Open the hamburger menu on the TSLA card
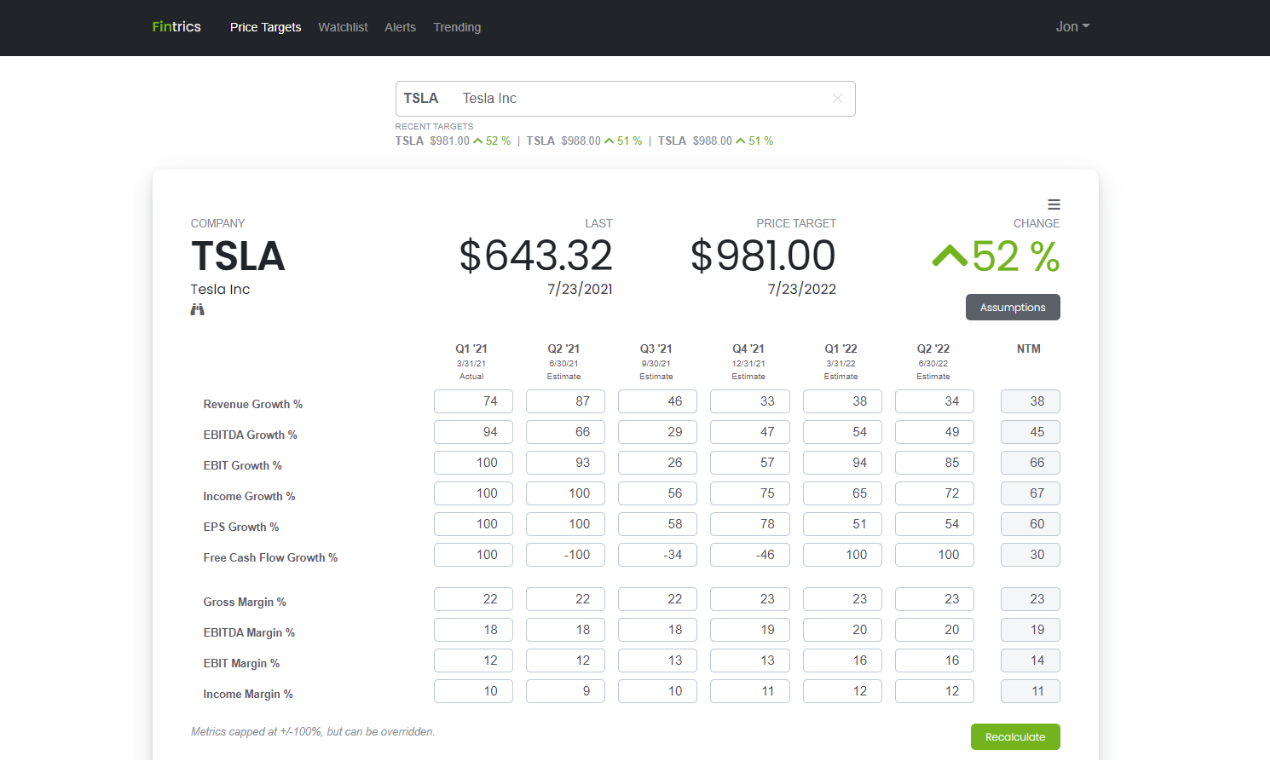The height and width of the screenshot is (760, 1270). 1053,204
